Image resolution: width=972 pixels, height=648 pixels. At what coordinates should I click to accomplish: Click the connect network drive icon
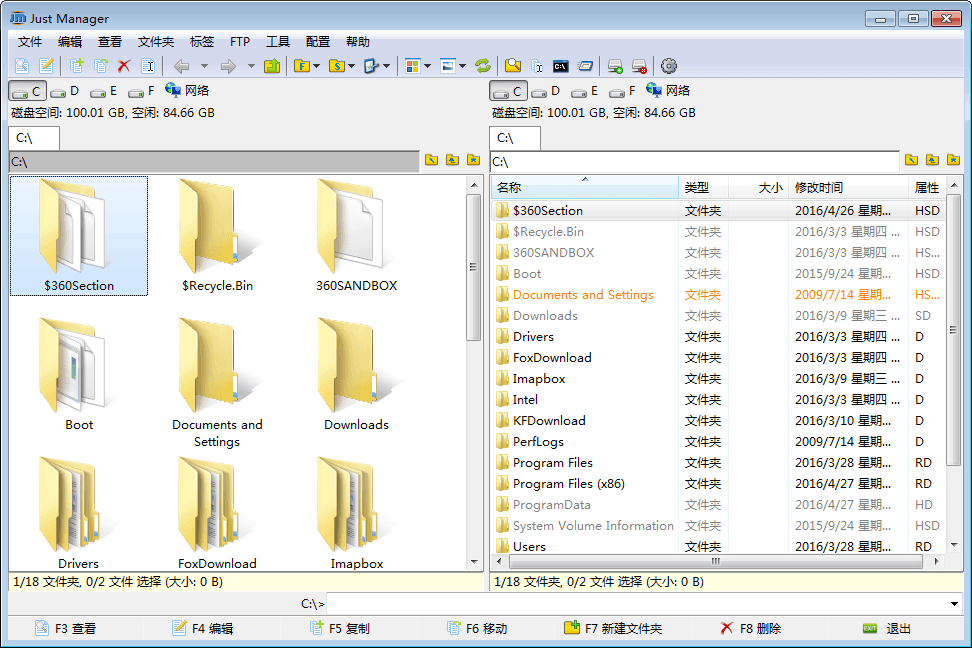coord(616,66)
